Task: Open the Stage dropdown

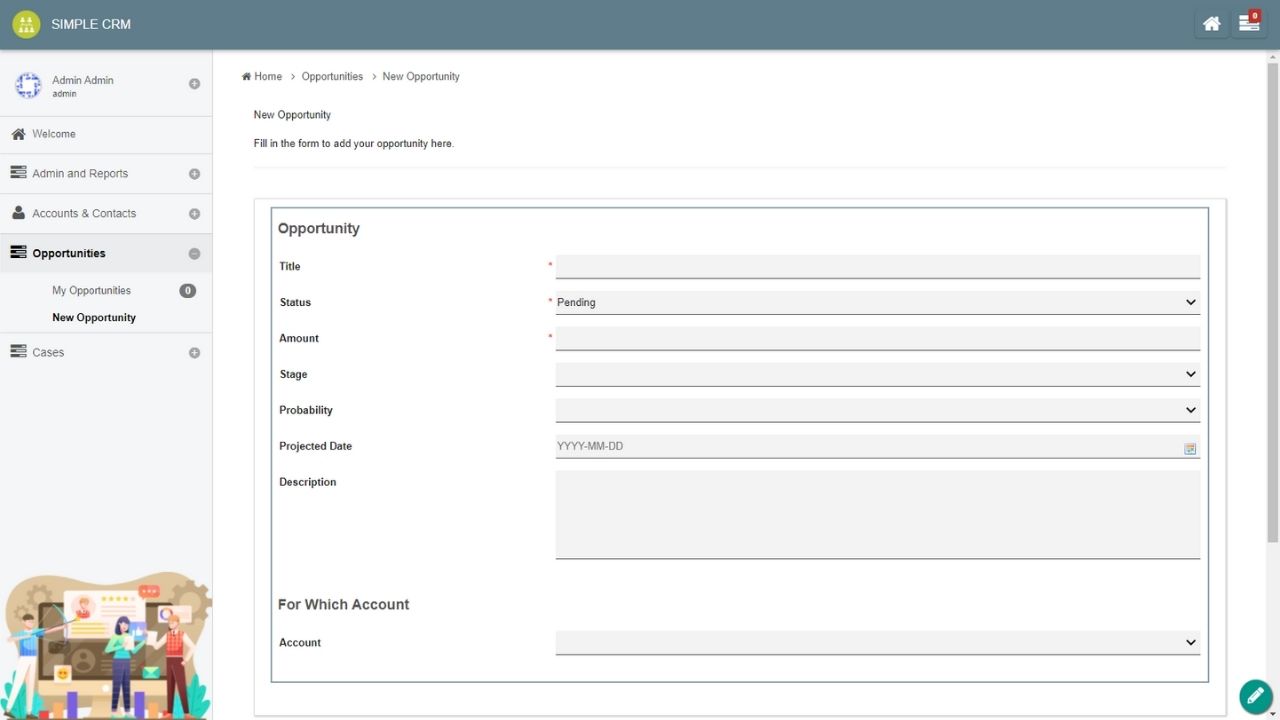Action: pyautogui.click(x=877, y=374)
